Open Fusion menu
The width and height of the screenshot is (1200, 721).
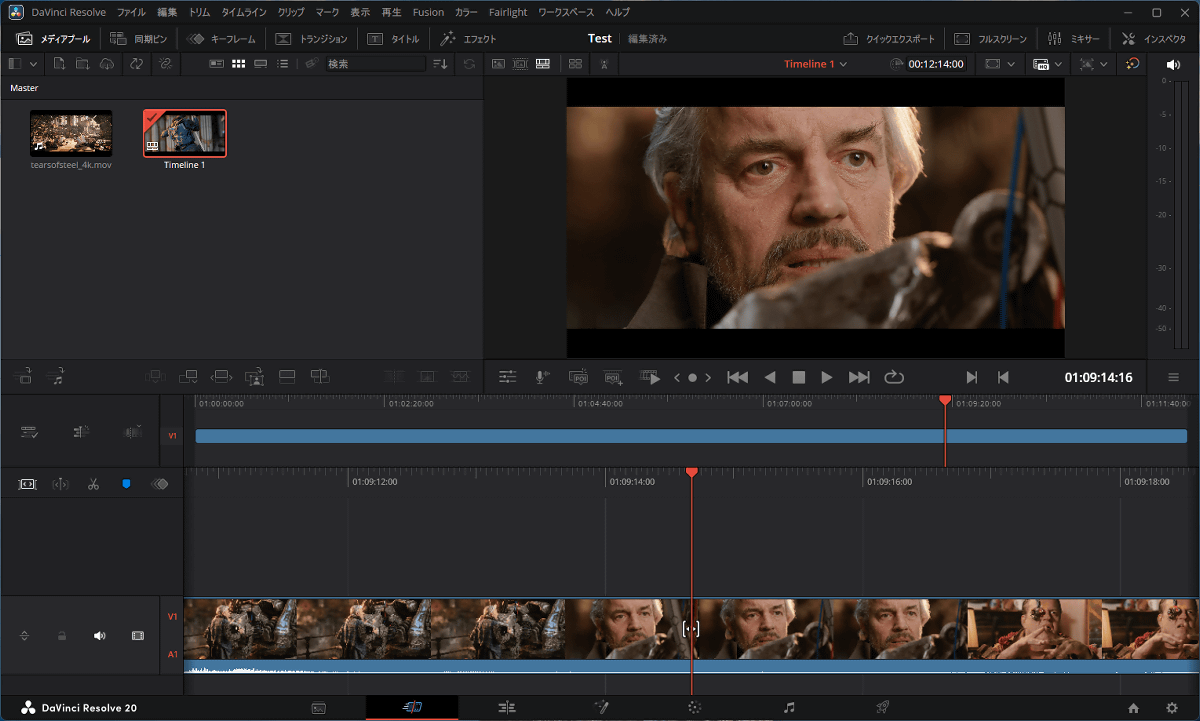428,12
